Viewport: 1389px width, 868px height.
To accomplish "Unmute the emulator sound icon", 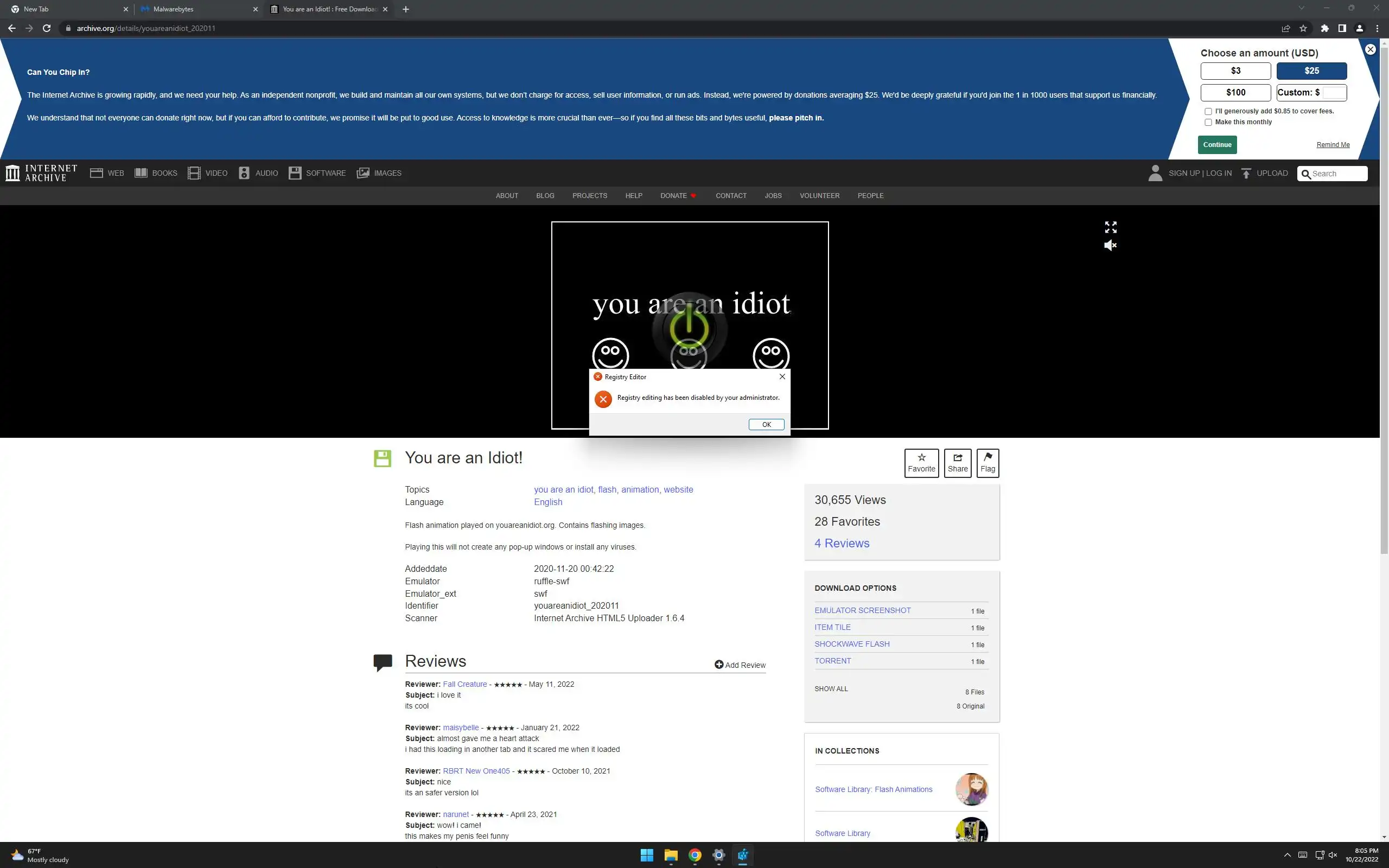I will (x=1110, y=246).
